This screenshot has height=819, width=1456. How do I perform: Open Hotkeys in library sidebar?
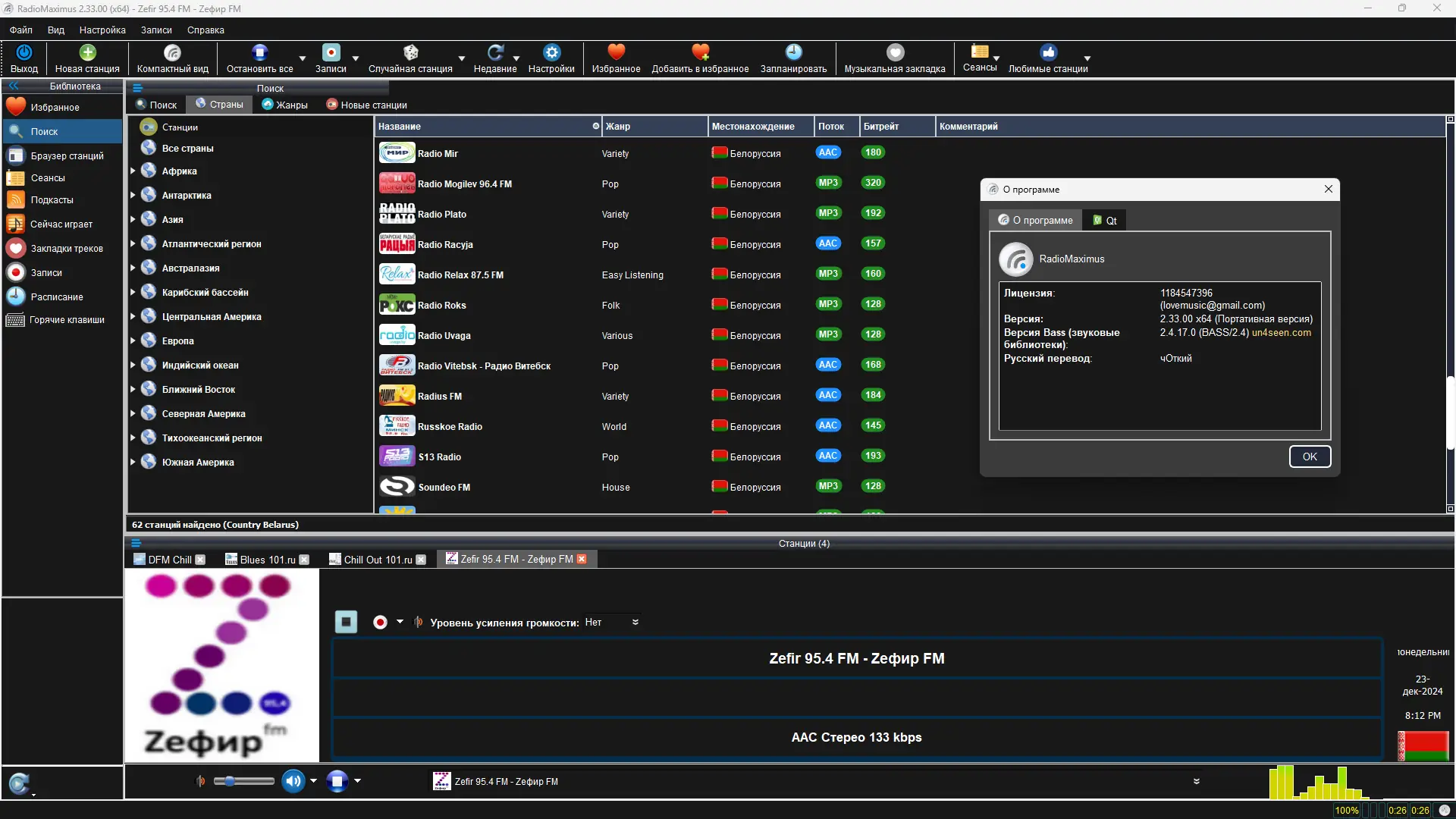(67, 320)
